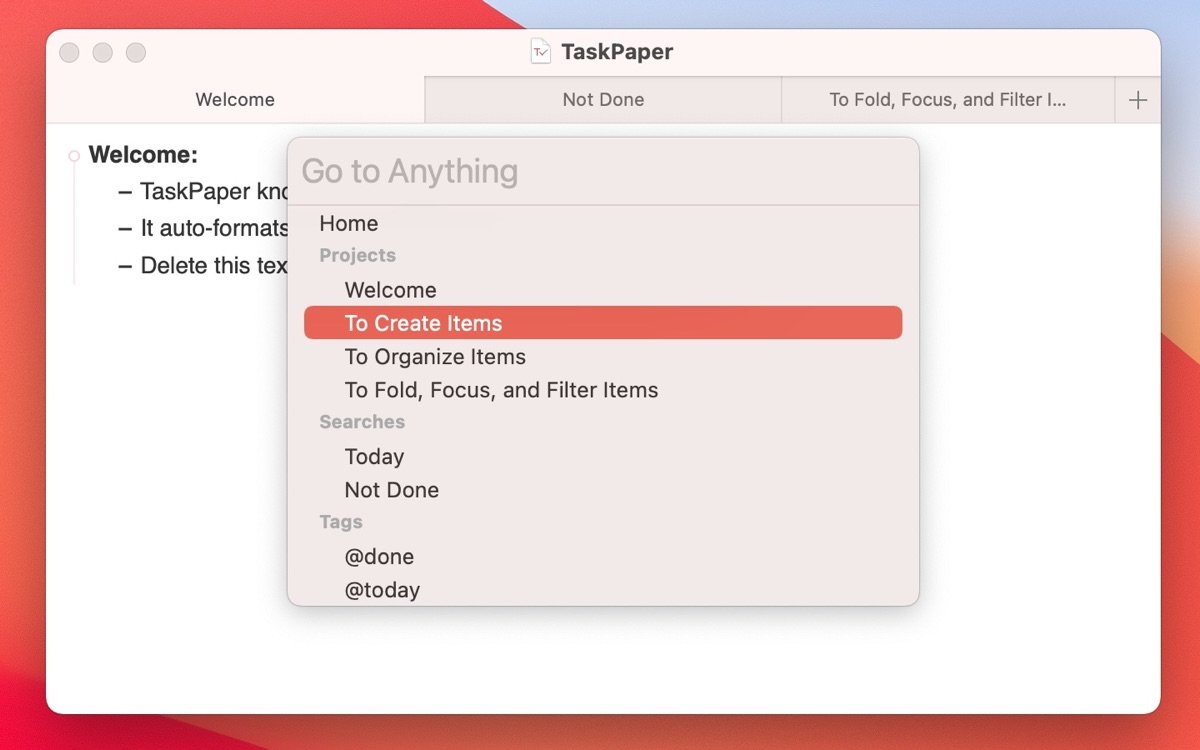1200x750 pixels.
Task: Filter by the @today tag
Action: [x=382, y=590]
